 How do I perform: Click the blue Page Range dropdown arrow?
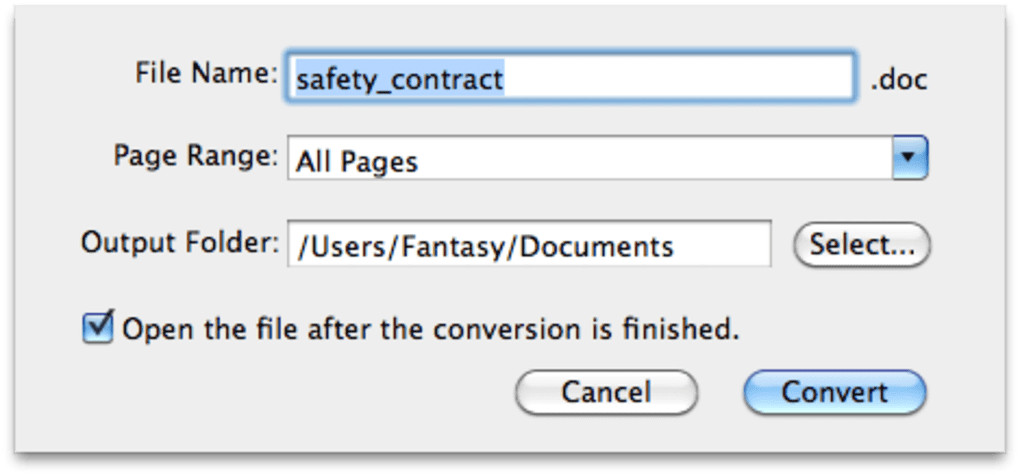(909, 159)
